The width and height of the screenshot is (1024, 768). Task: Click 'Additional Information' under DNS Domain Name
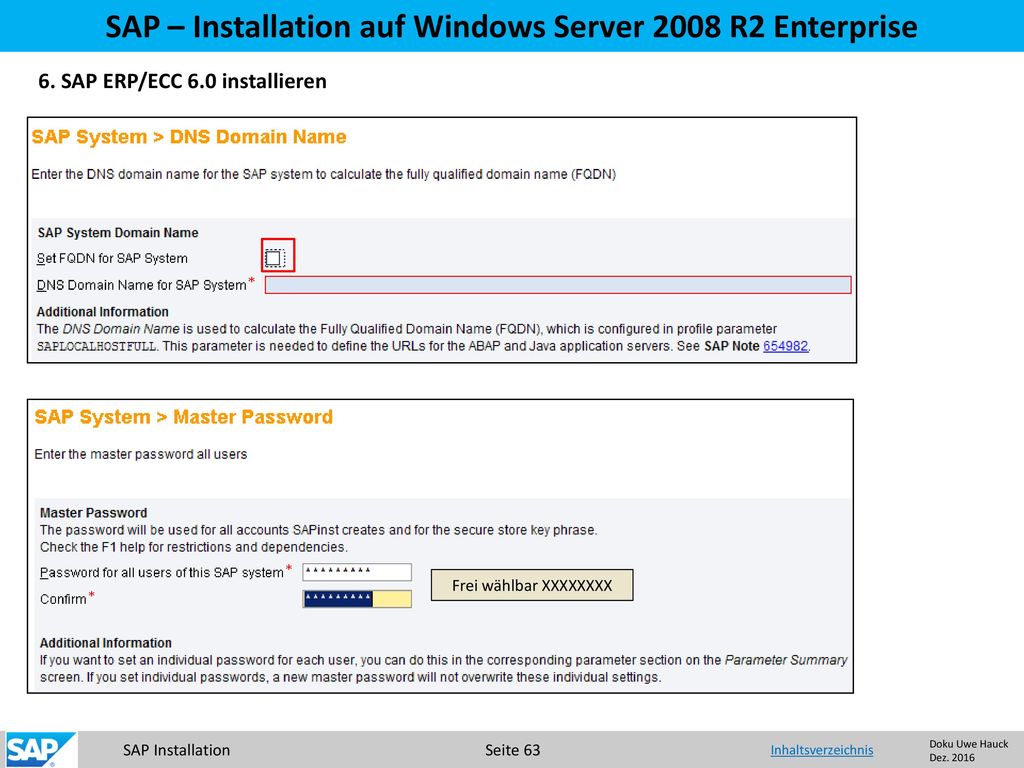click(x=103, y=312)
